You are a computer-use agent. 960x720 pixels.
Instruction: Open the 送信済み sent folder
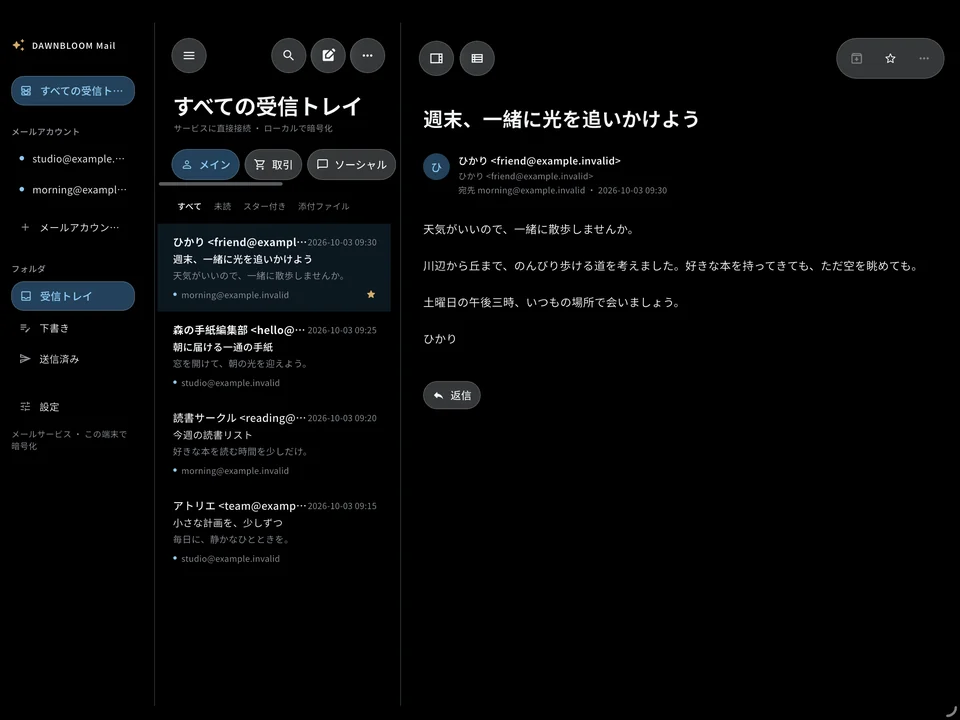point(73,359)
